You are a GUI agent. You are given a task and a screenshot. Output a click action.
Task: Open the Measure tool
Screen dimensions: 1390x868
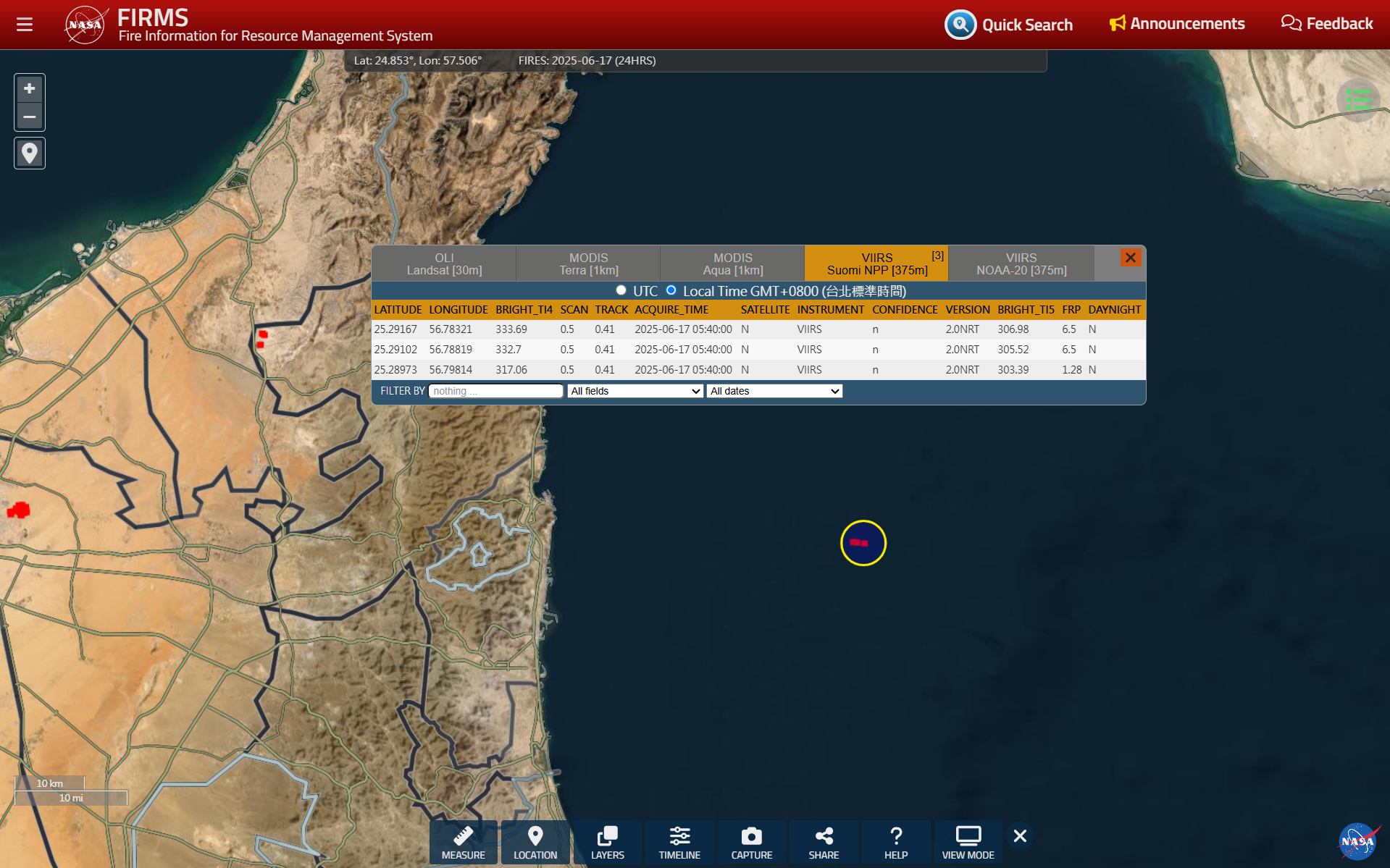[463, 842]
